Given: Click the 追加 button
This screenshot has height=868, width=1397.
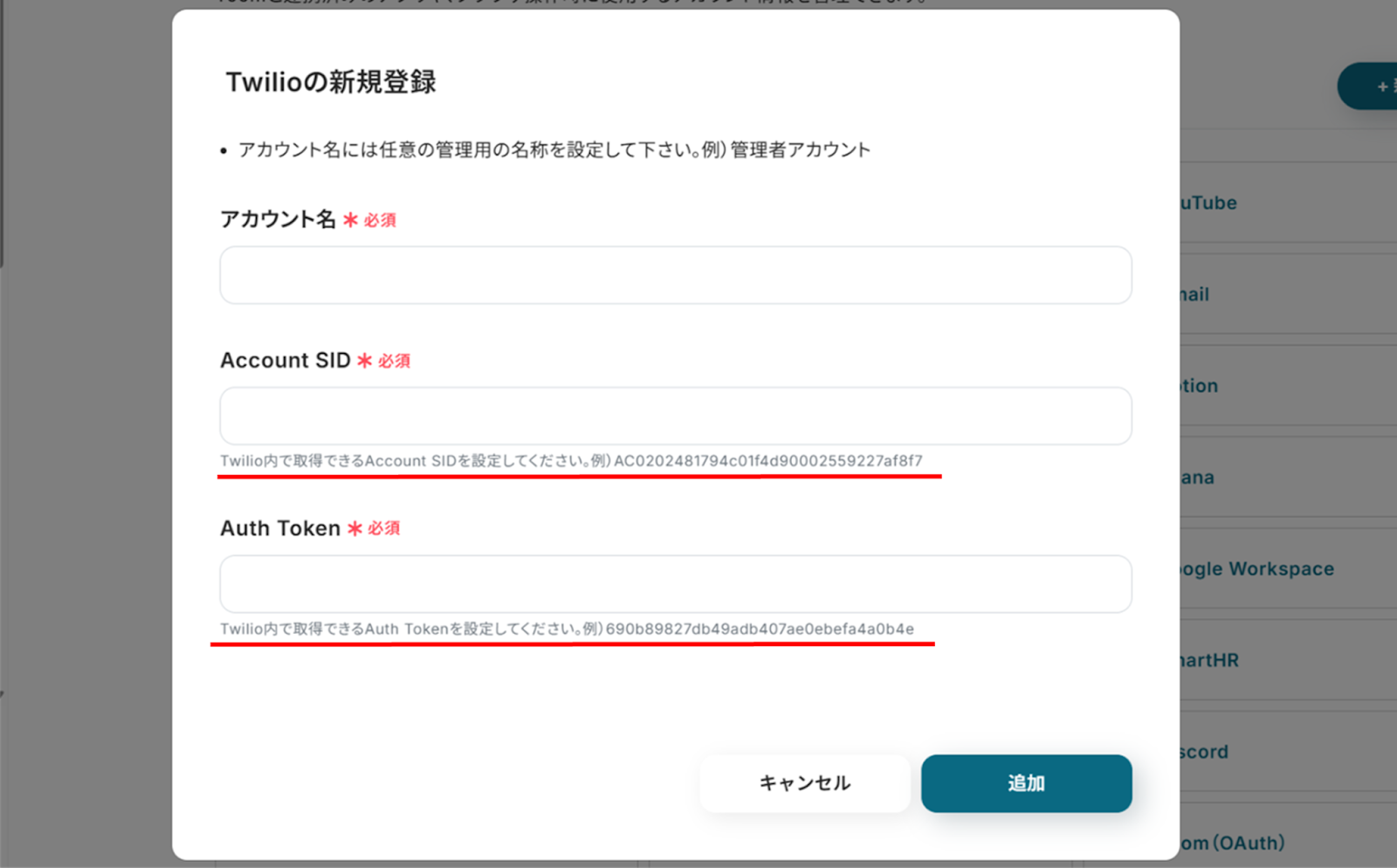Looking at the screenshot, I should (1026, 783).
